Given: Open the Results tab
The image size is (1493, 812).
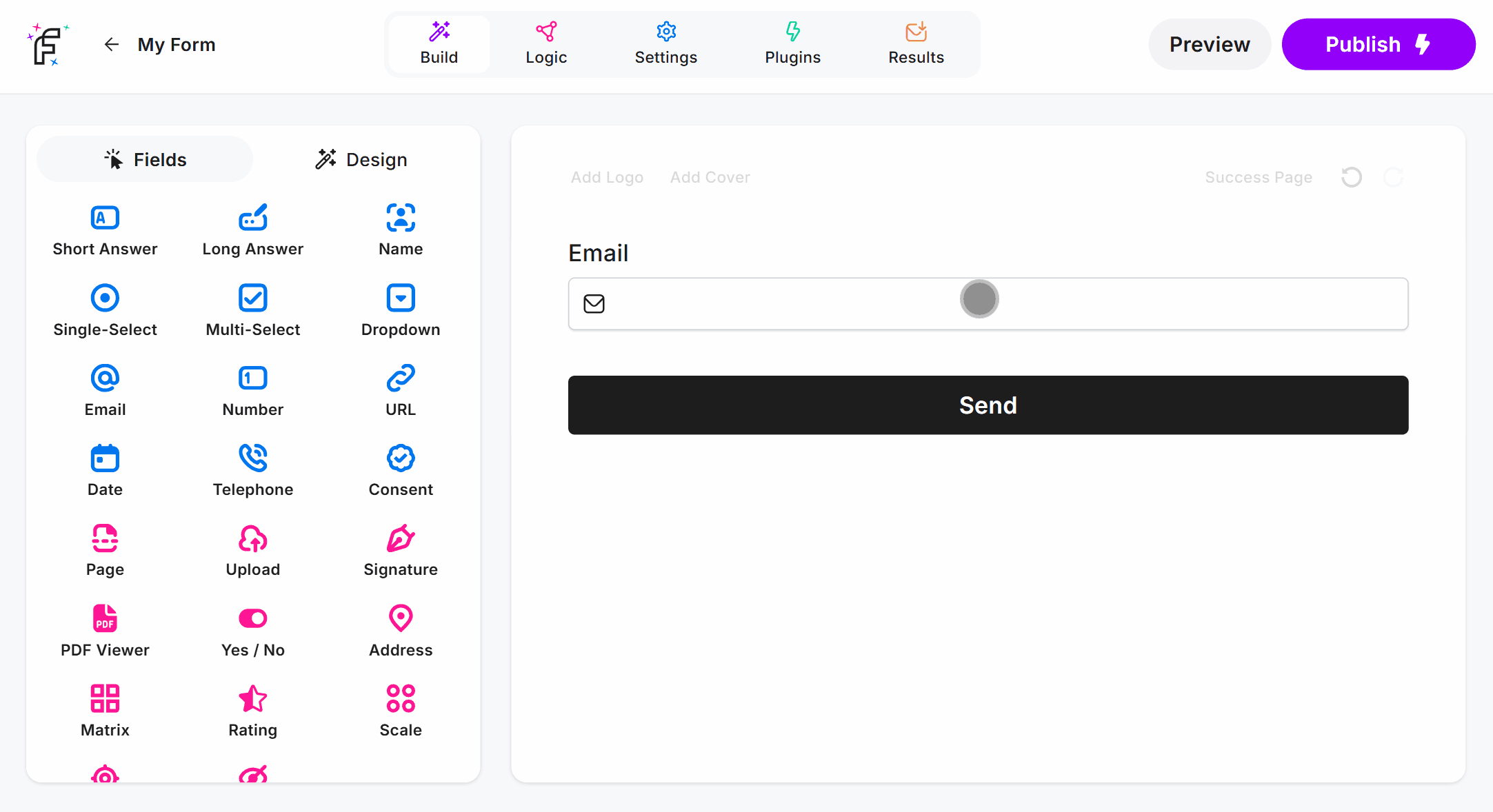Looking at the screenshot, I should click(916, 44).
